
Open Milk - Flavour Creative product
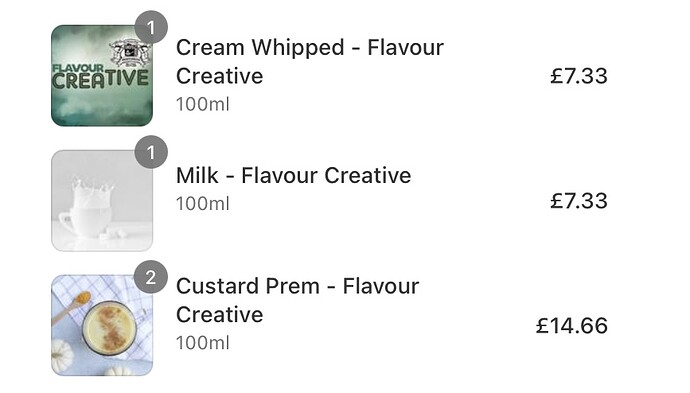pos(294,175)
